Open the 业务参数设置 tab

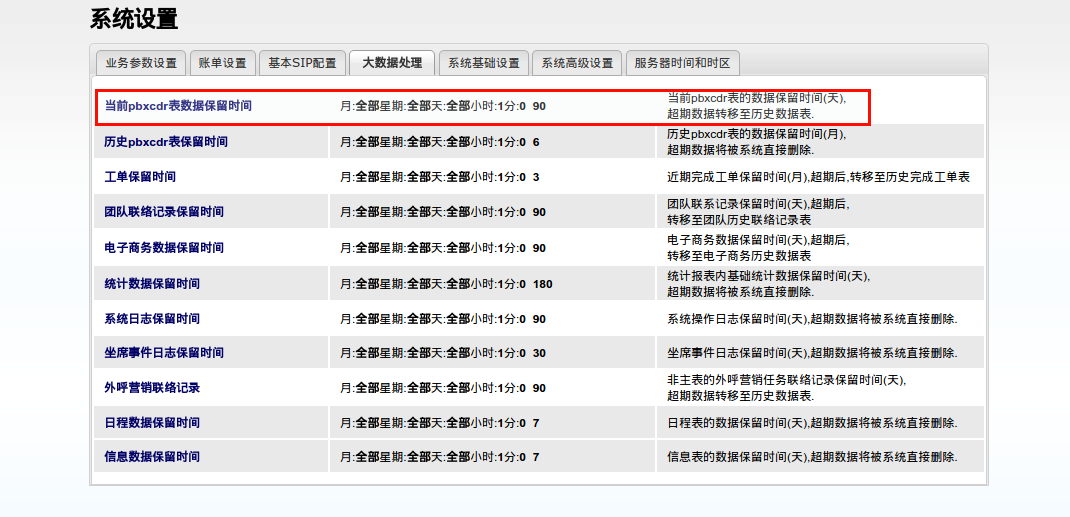141,63
